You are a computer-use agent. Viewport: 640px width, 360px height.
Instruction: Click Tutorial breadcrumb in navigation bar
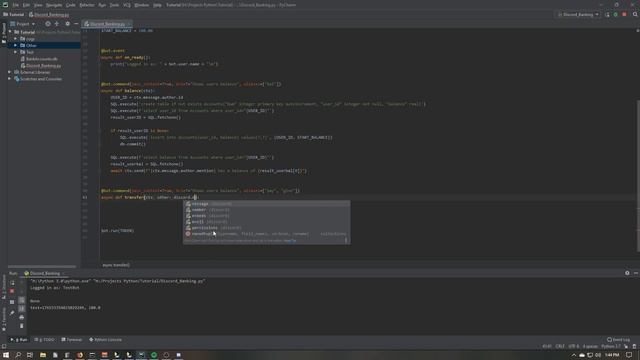14,14
